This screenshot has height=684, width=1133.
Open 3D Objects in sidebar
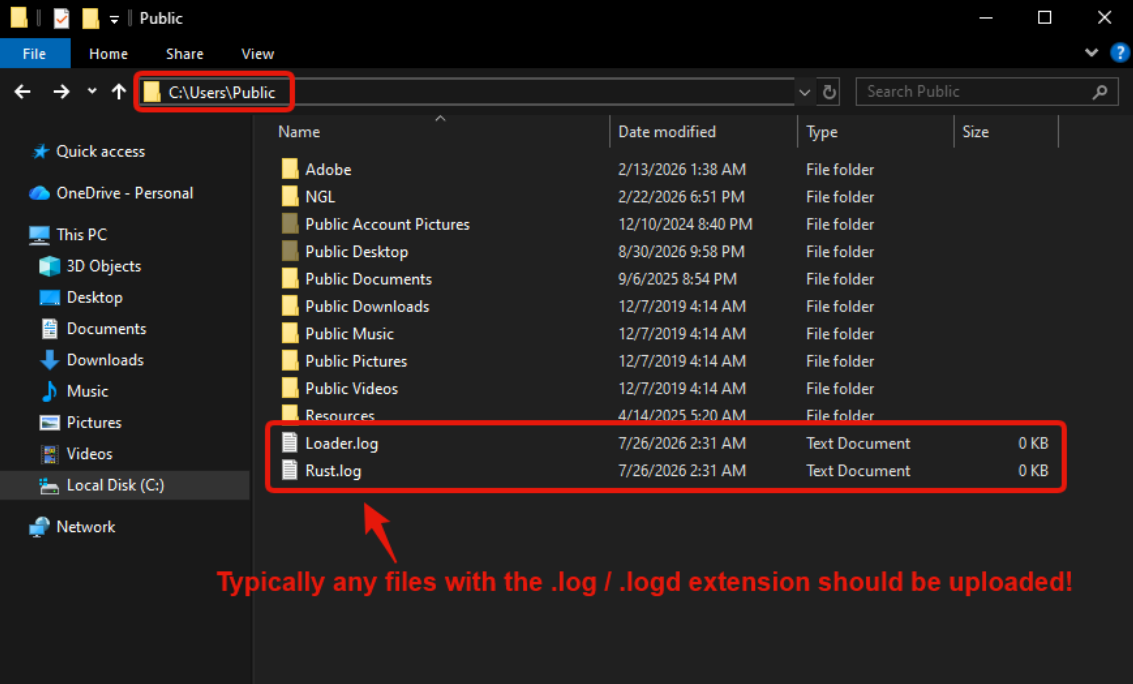click(x=103, y=266)
